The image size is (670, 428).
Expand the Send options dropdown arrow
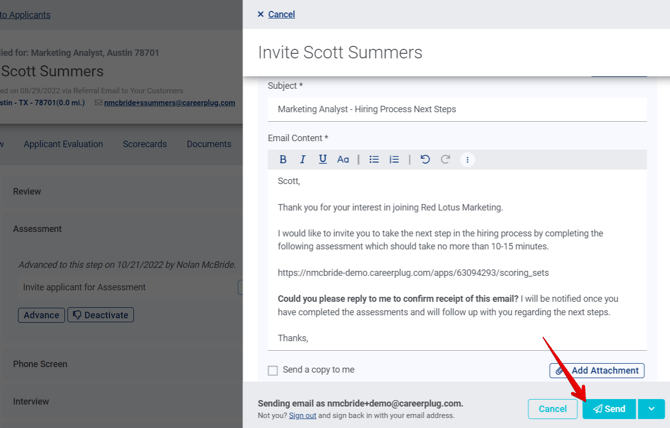tap(651, 409)
